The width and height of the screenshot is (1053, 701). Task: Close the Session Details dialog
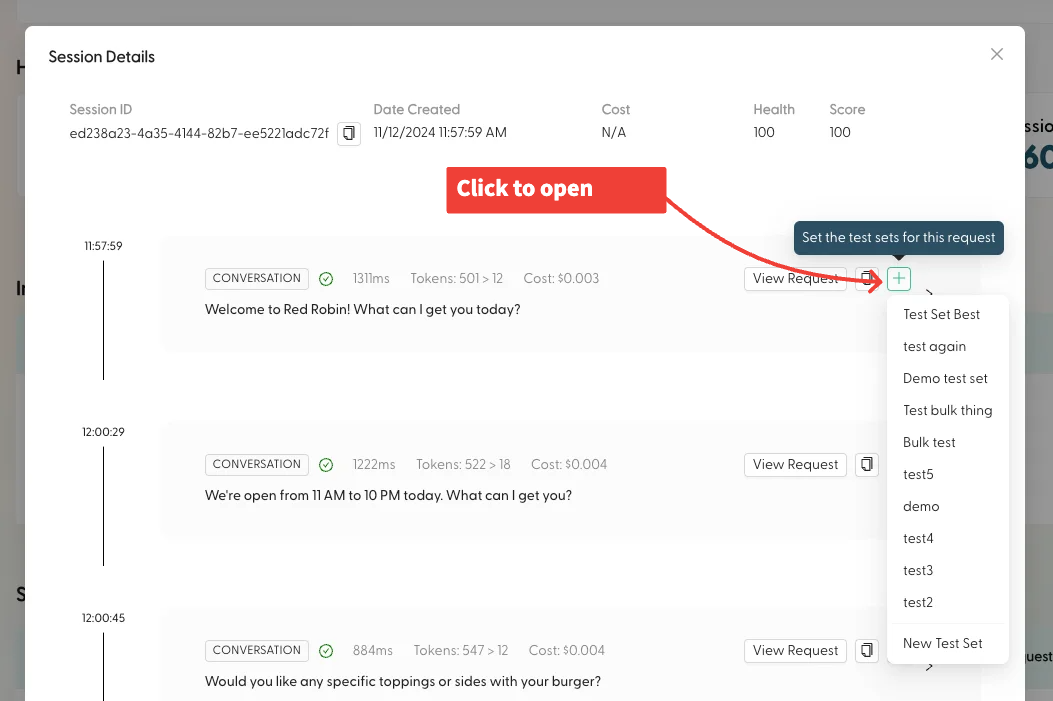996,54
